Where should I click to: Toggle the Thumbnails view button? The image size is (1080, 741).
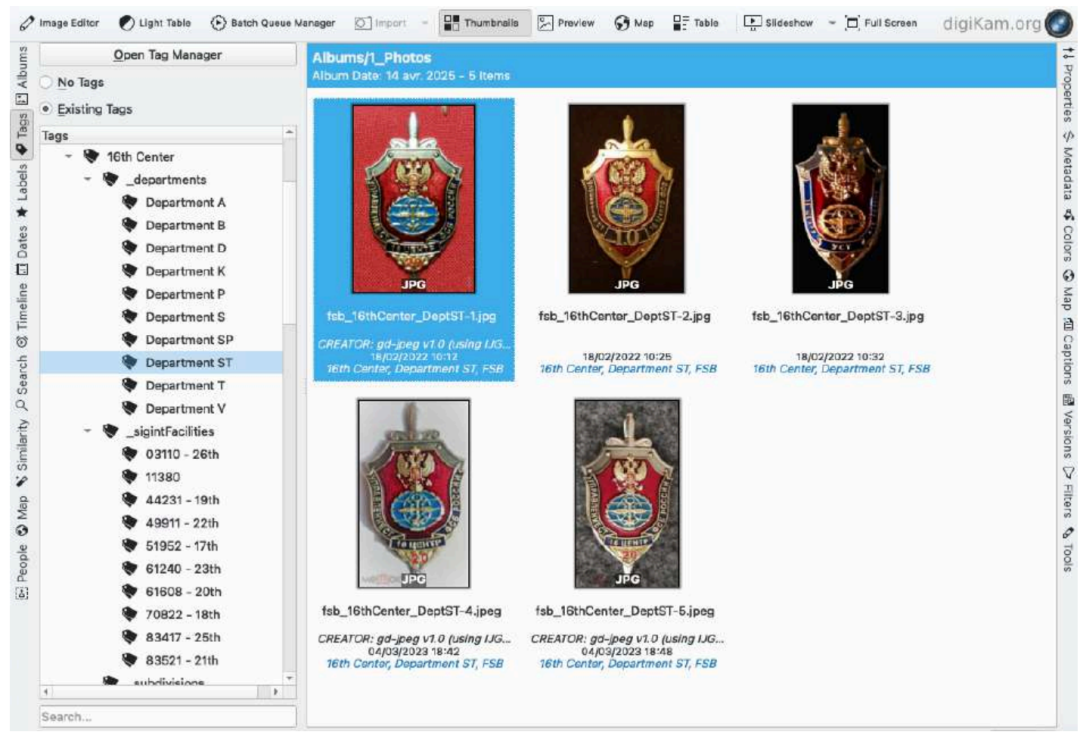tap(480, 23)
